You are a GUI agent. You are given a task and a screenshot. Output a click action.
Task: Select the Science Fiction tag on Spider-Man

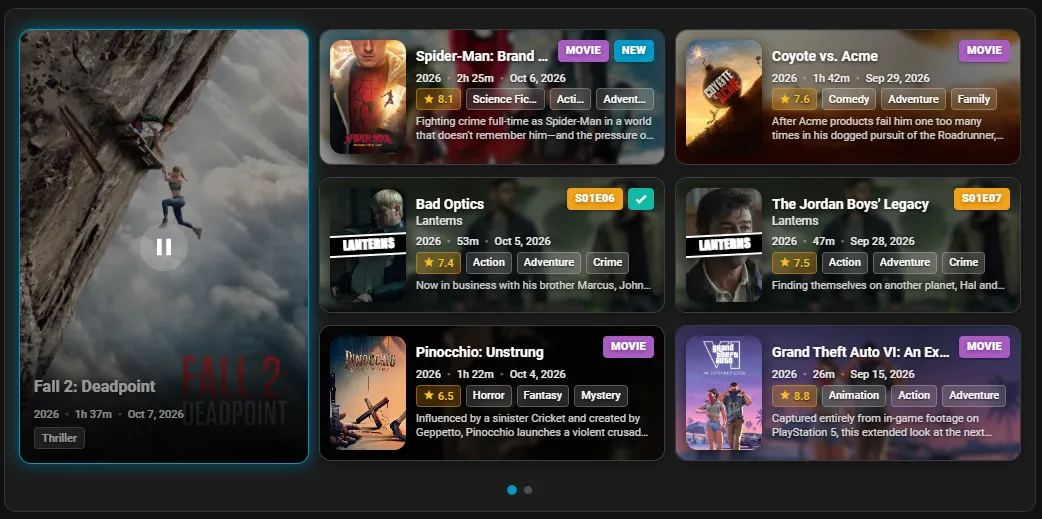[505, 99]
